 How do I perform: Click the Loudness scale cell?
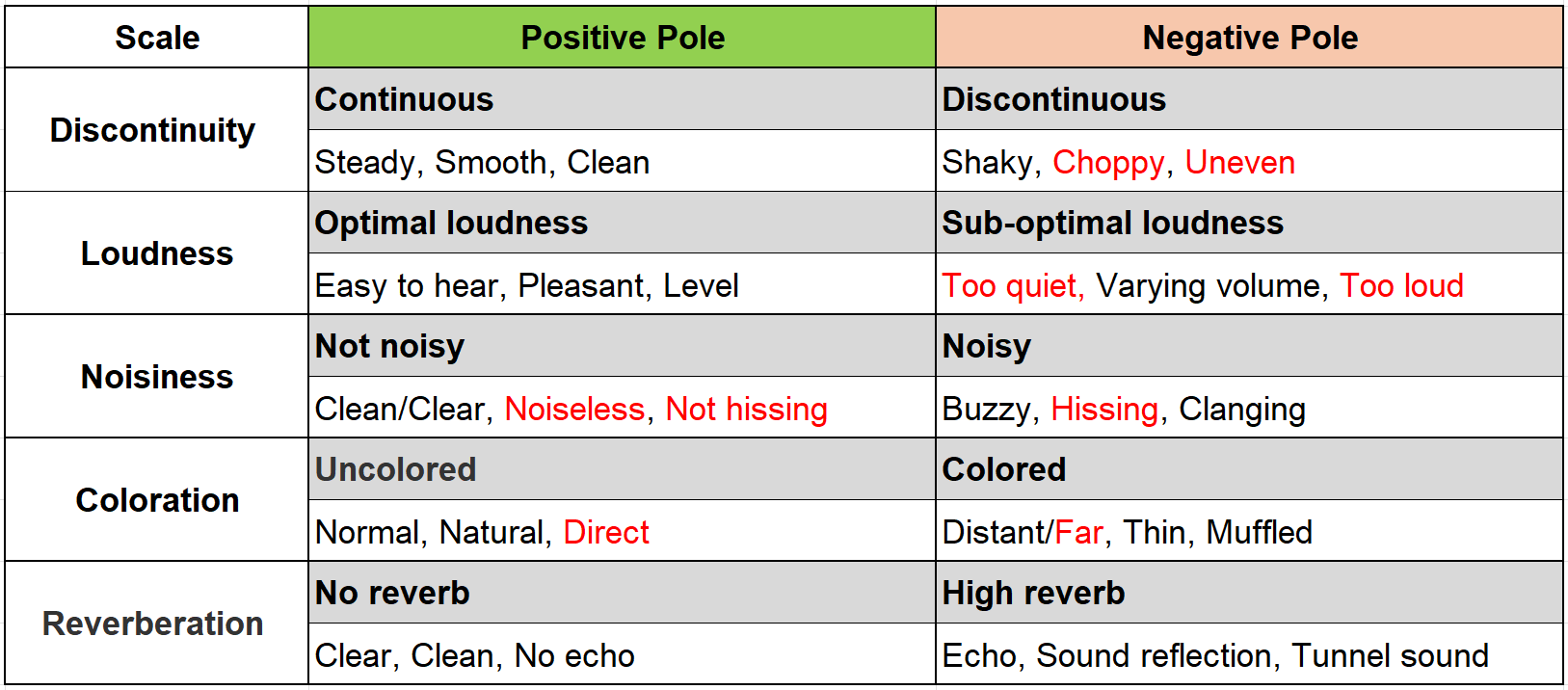click(x=157, y=253)
